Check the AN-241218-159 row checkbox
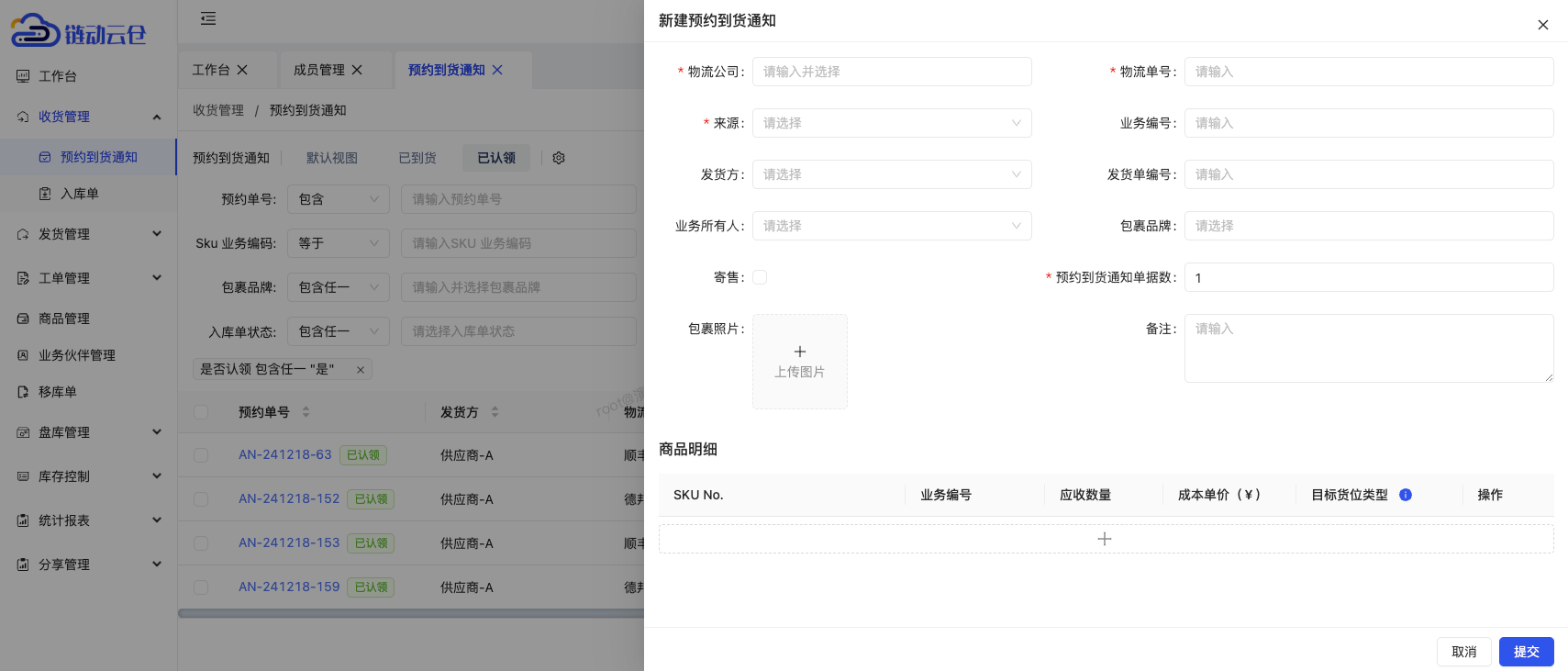Image resolution: width=1568 pixels, height=671 pixels. click(x=201, y=587)
